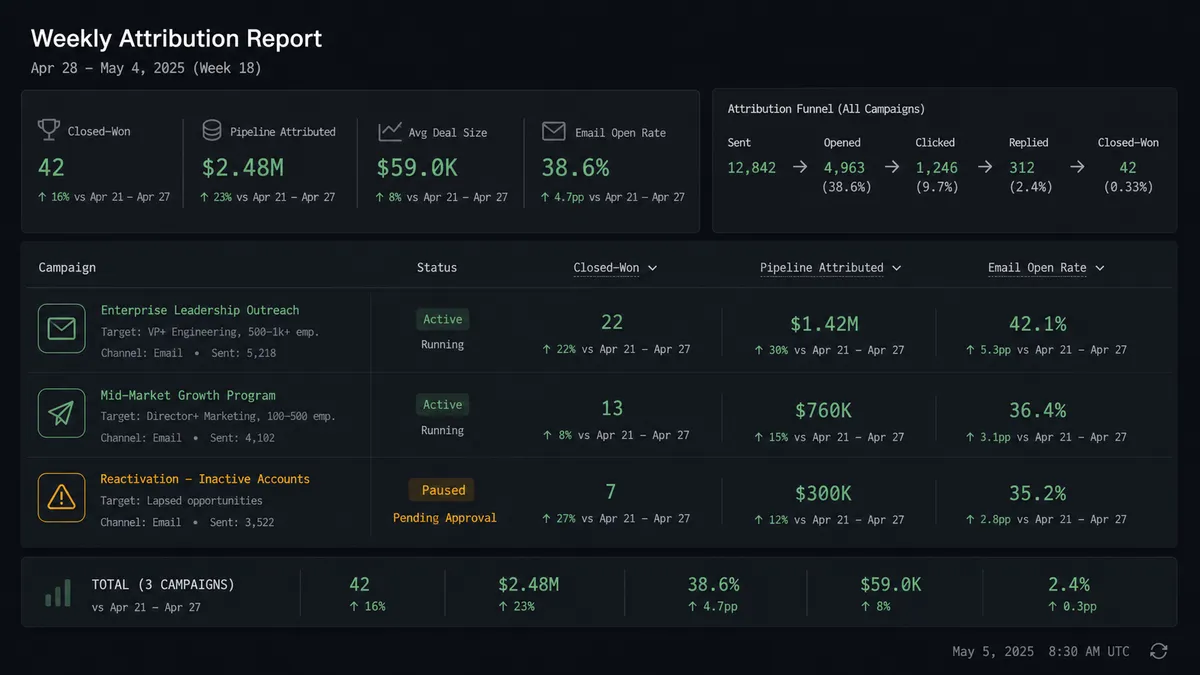Click the bar chart icon in TOTAL row

58,591
